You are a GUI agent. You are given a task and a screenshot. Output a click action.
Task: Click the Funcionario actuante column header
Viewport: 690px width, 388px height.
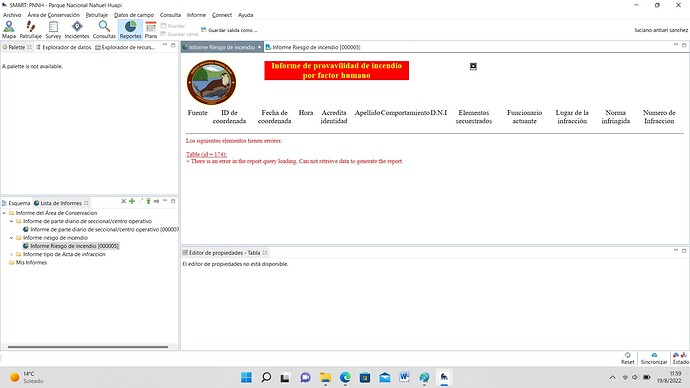pos(524,117)
